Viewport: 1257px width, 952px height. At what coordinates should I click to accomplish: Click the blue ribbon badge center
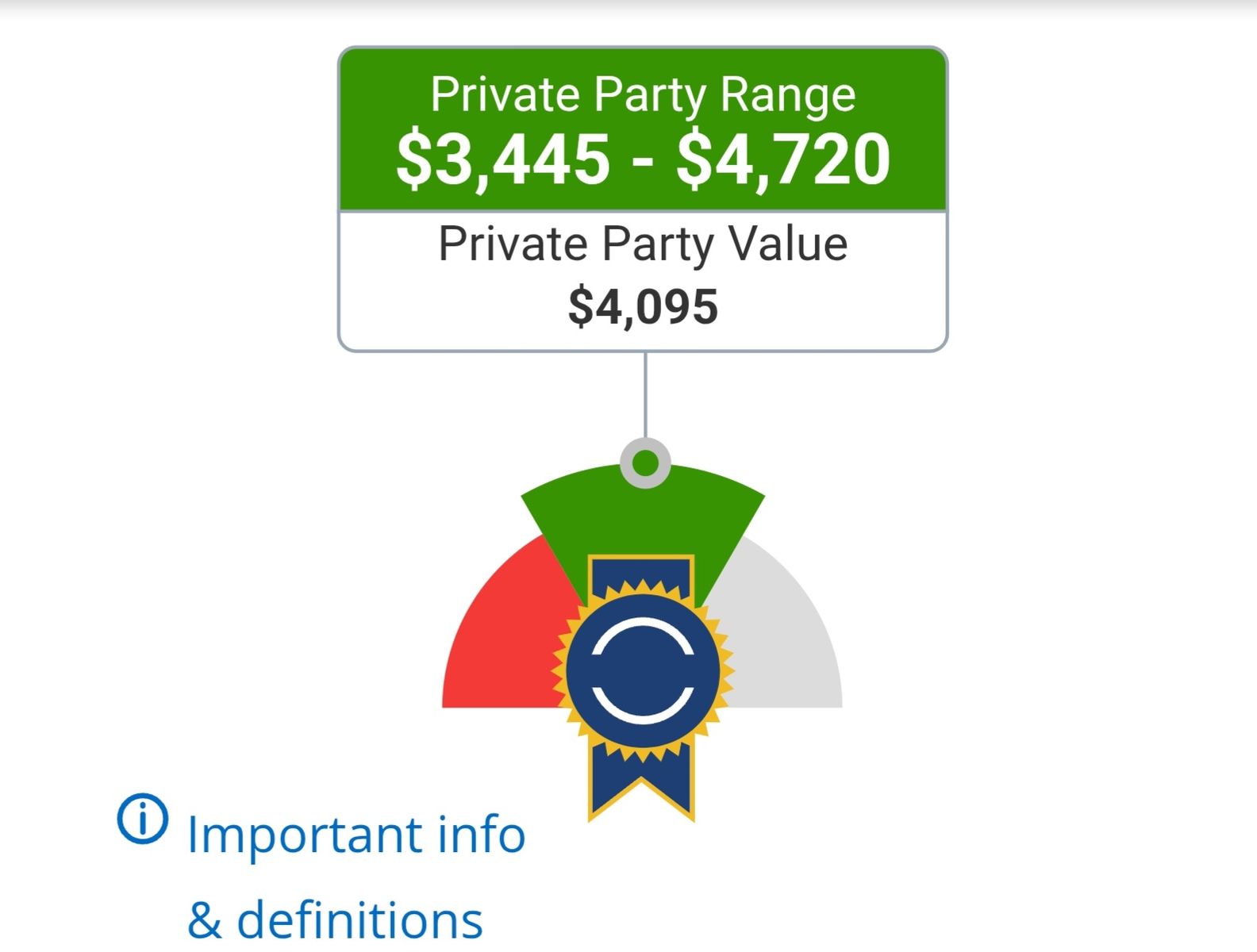click(x=643, y=671)
